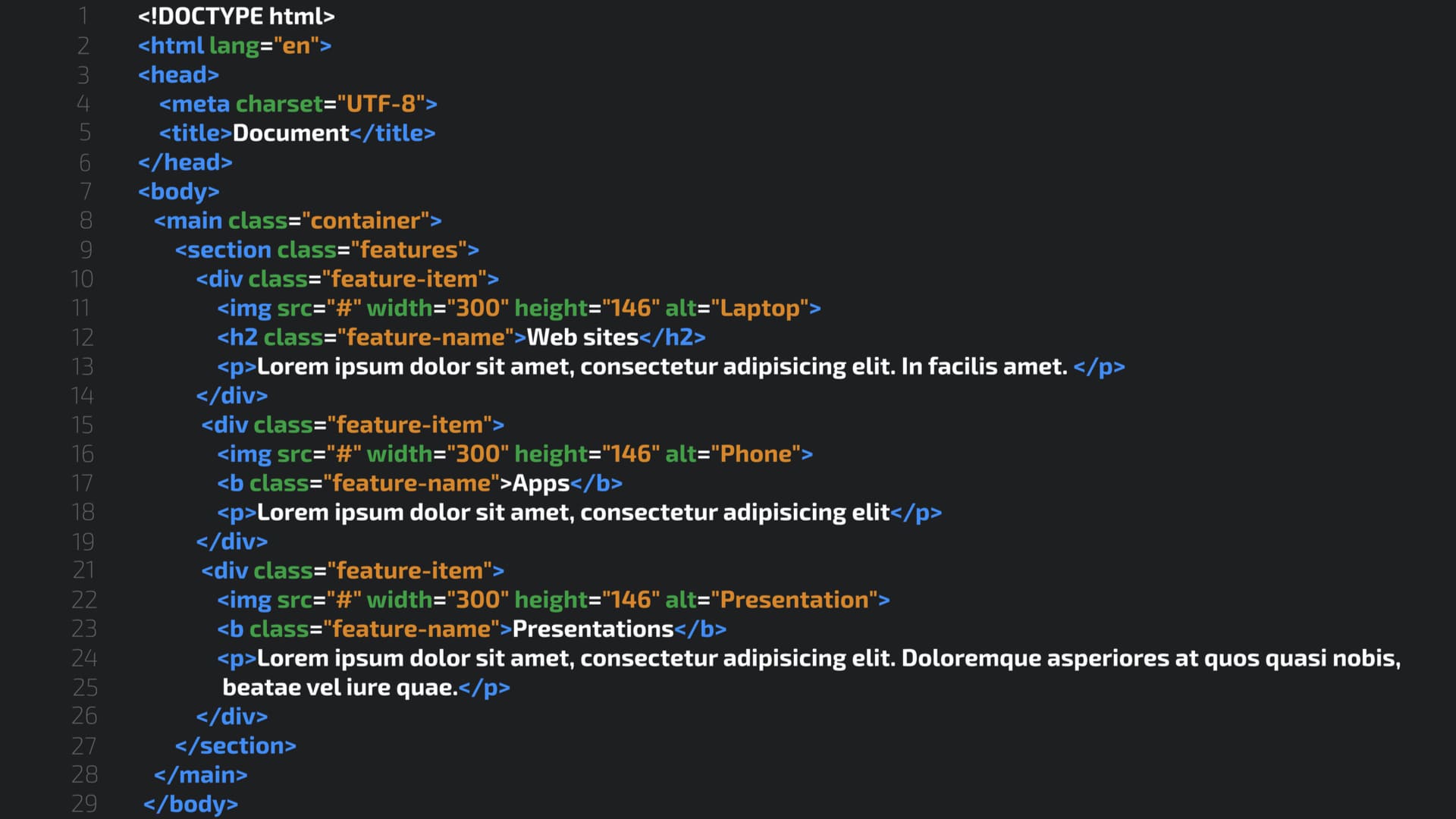The width and height of the screenshot is (1456, 819).
Task: Click the closing </div> on line 26
Action: pyautogui.click(x=231, y=717)
